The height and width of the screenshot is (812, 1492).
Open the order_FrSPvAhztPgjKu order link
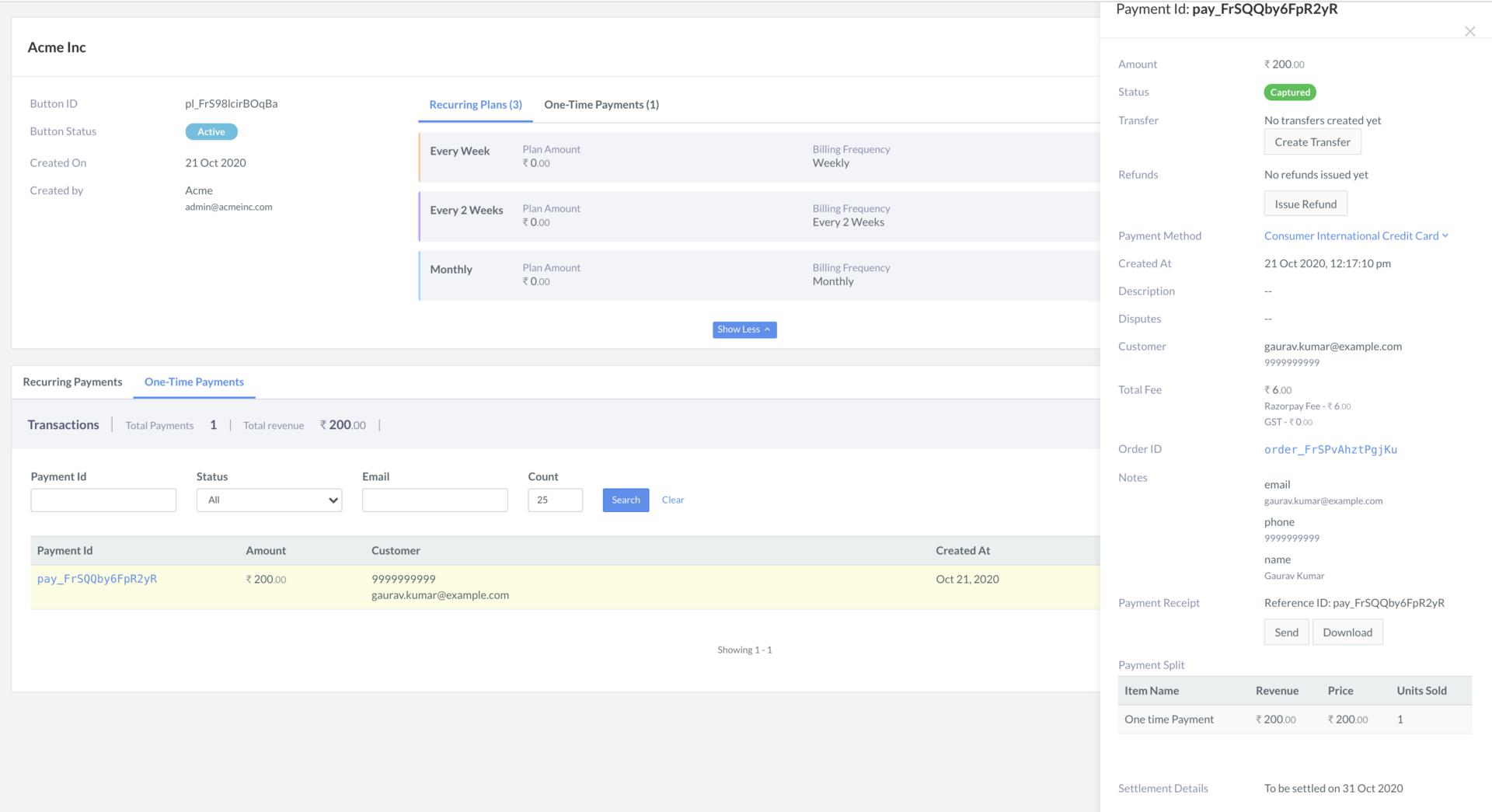click(x=1330, y=449)
